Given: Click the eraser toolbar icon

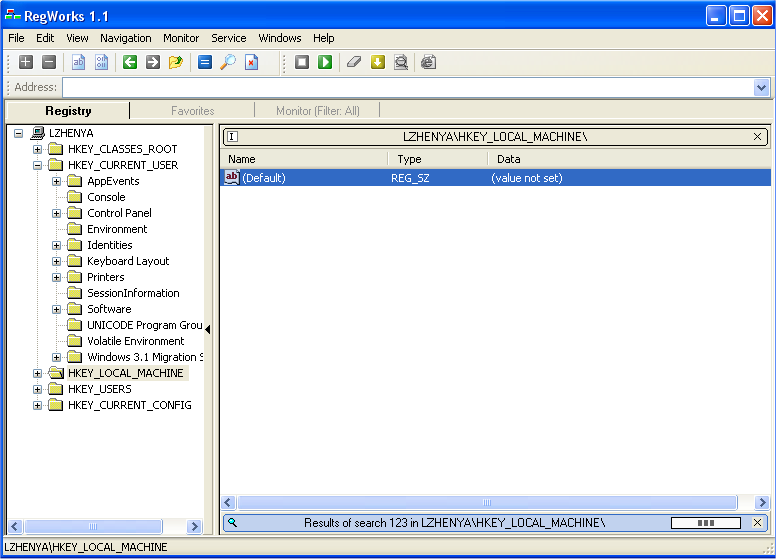Looking at the screenshot, I should [x=354, y=62].
